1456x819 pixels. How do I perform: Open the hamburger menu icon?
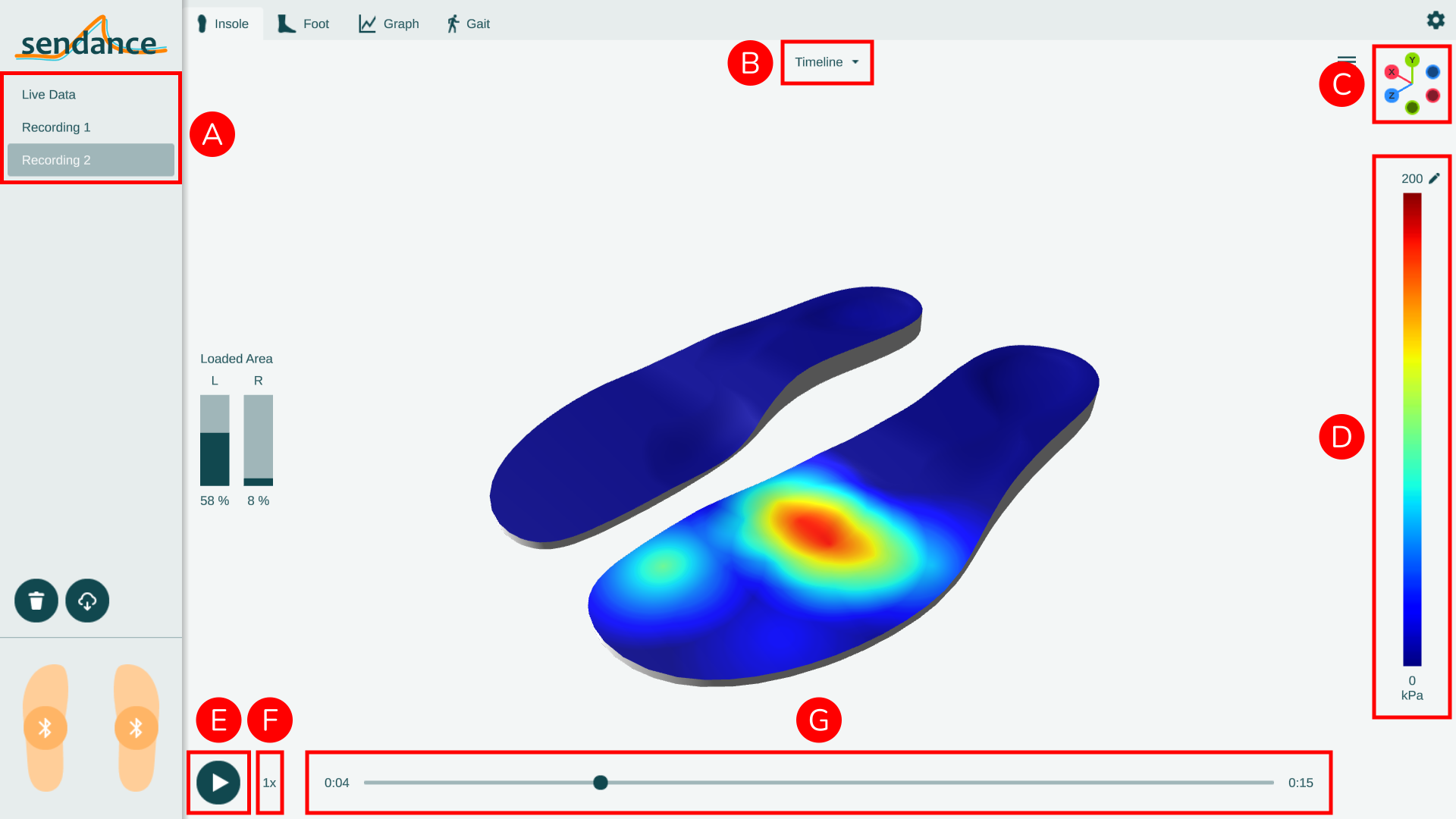(1347, 60)
